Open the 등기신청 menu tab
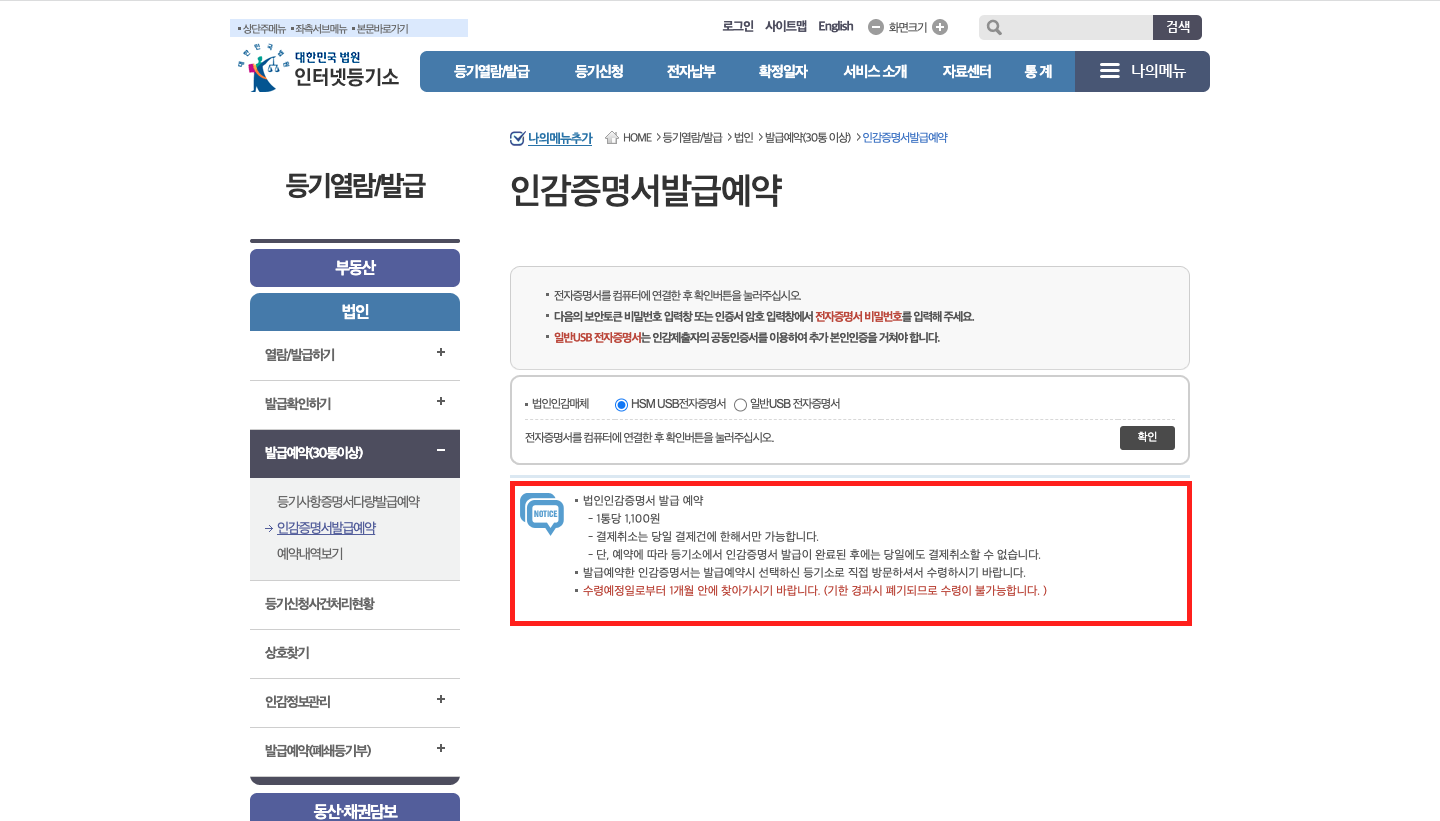Image resolution: width=1440 pixels, height=821 pixels. (x=599, y=70)
